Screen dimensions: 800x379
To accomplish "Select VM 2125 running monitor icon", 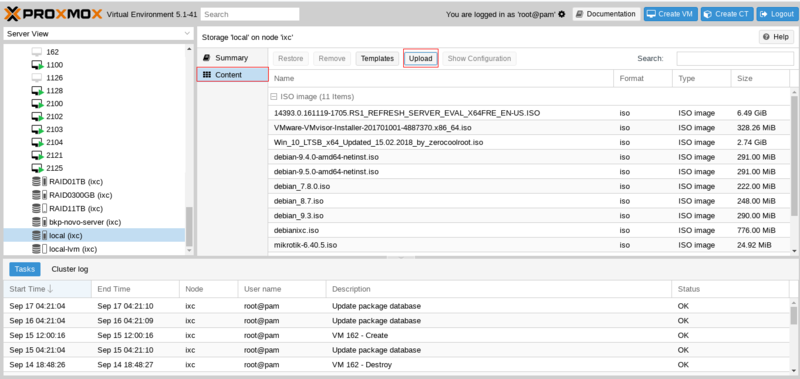I will [37, 168].
